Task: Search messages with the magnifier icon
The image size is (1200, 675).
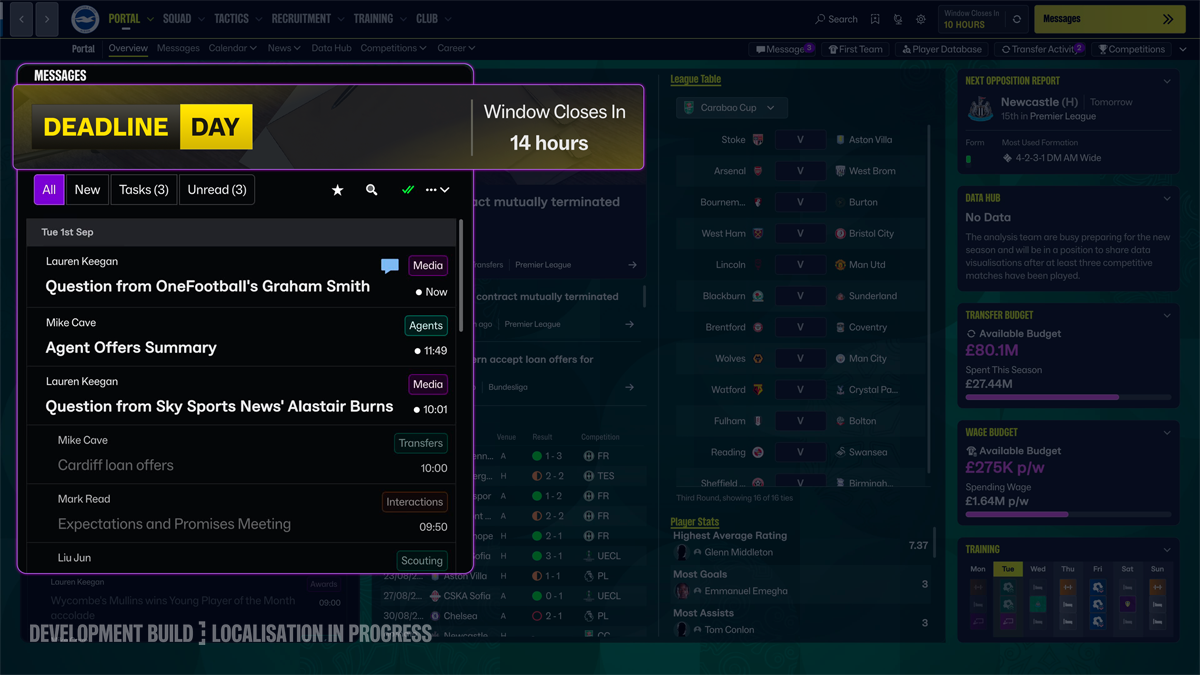Action: click(x=372, y=190)
